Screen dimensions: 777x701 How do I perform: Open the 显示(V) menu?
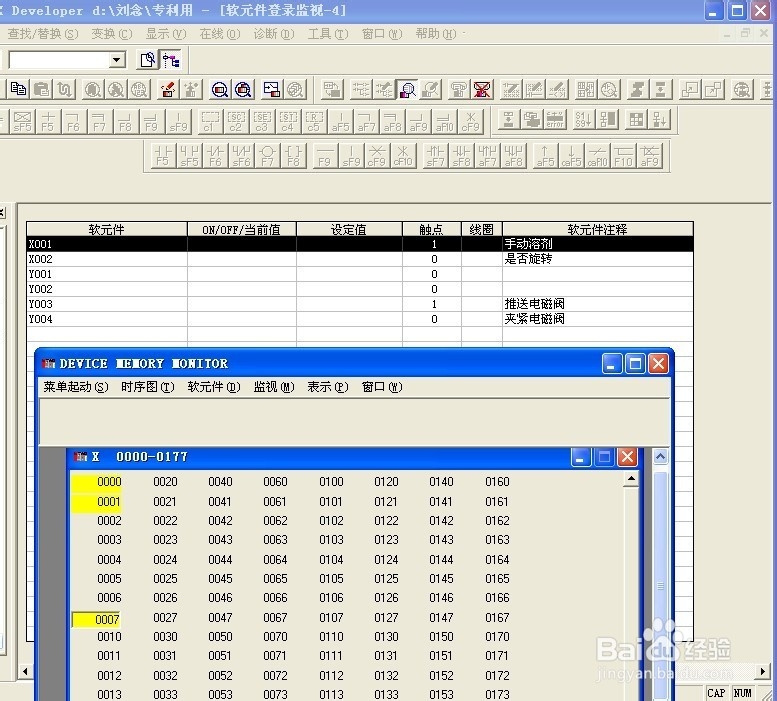pyautogui.click(x=166, y=34)
